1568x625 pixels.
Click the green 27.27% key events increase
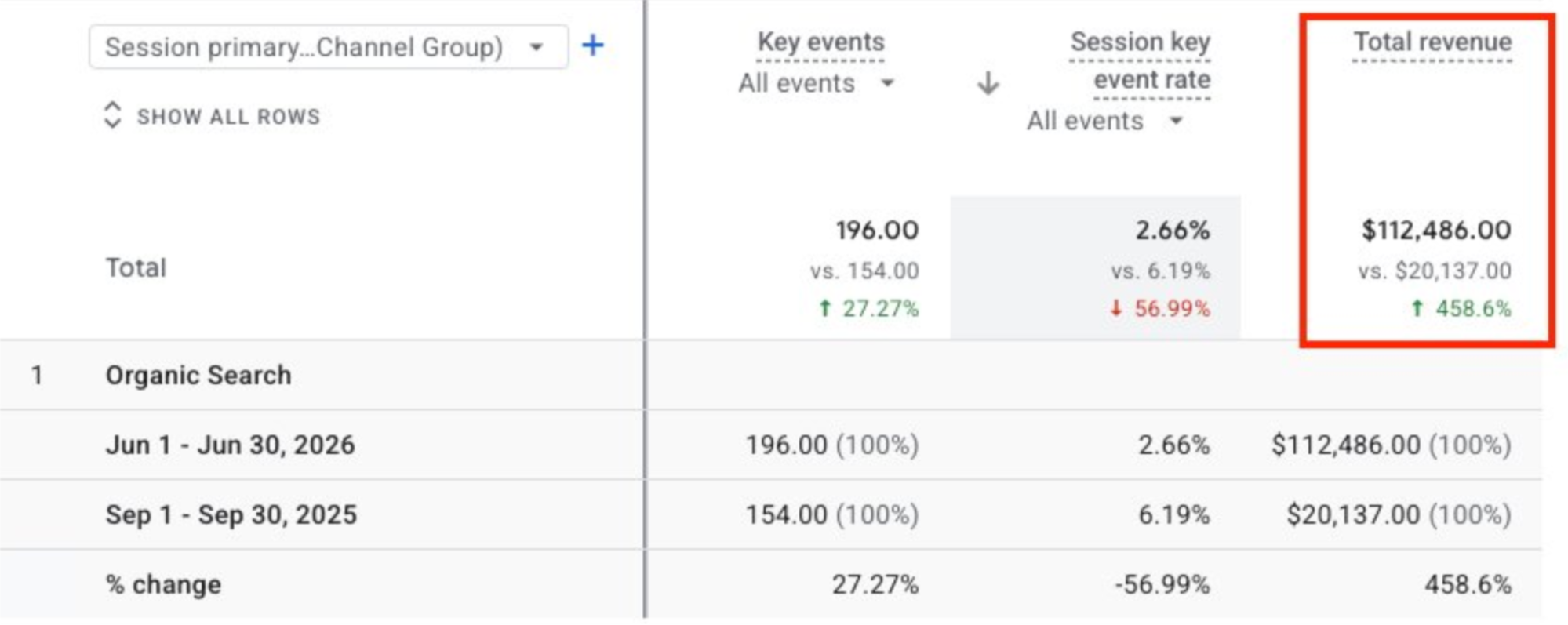[x=868, y=308]
